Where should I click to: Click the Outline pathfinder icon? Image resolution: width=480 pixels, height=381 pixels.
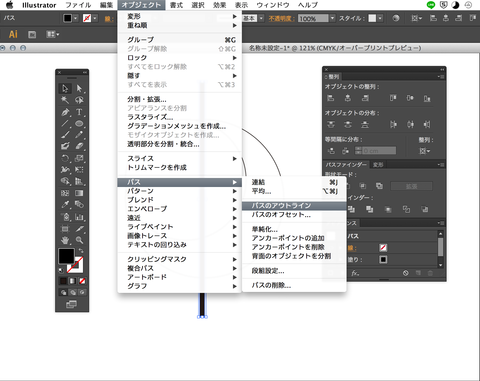pos(406,209)
